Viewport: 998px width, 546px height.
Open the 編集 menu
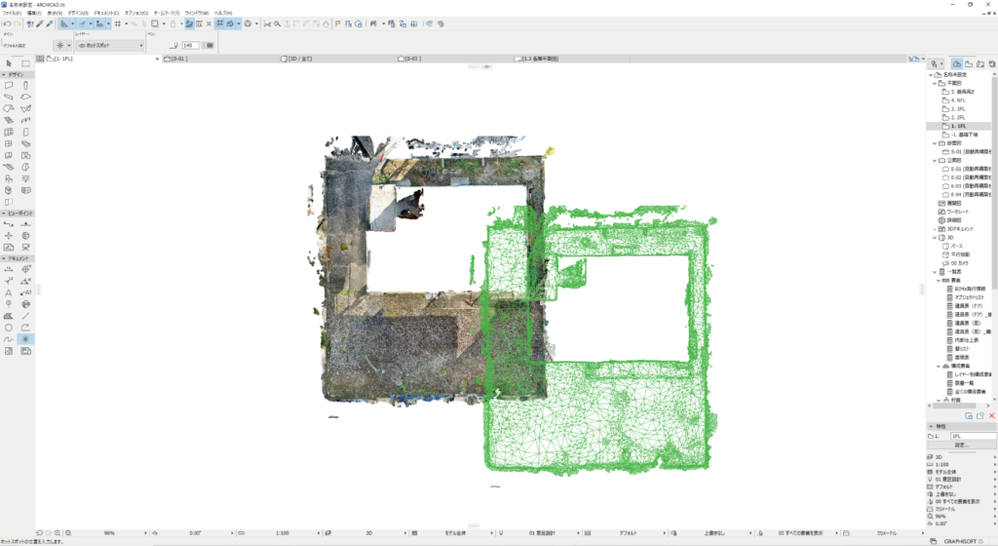pos(34,13)
